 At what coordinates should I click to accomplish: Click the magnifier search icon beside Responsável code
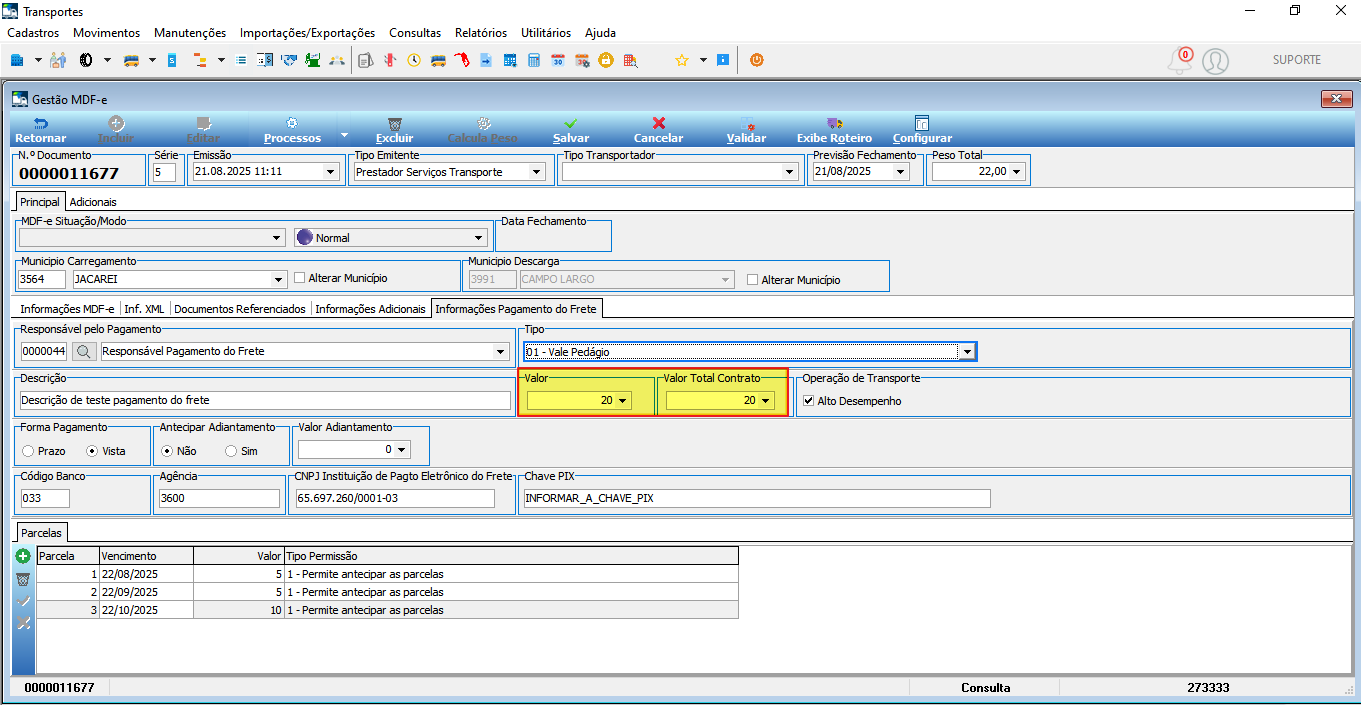84,351
